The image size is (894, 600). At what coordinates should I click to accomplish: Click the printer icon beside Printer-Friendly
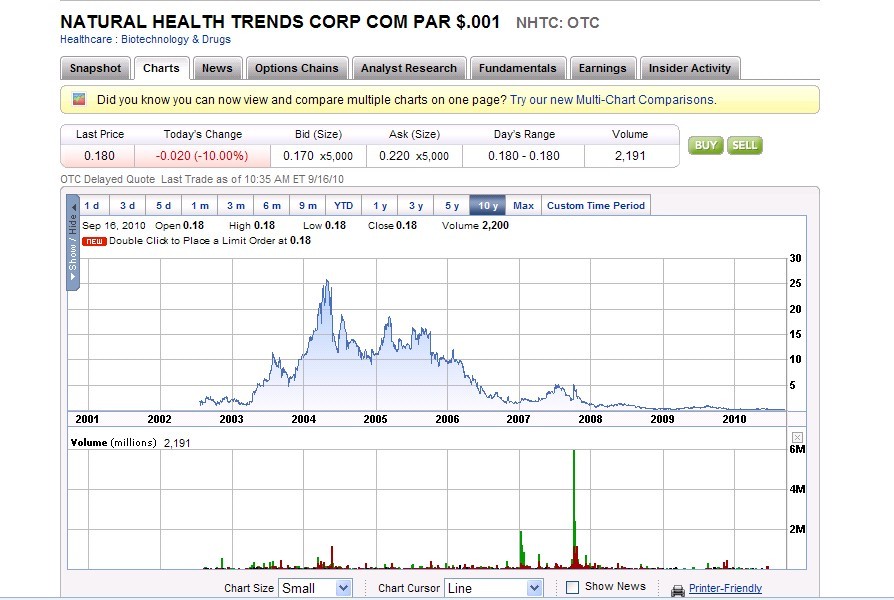(x=677, y=589)
